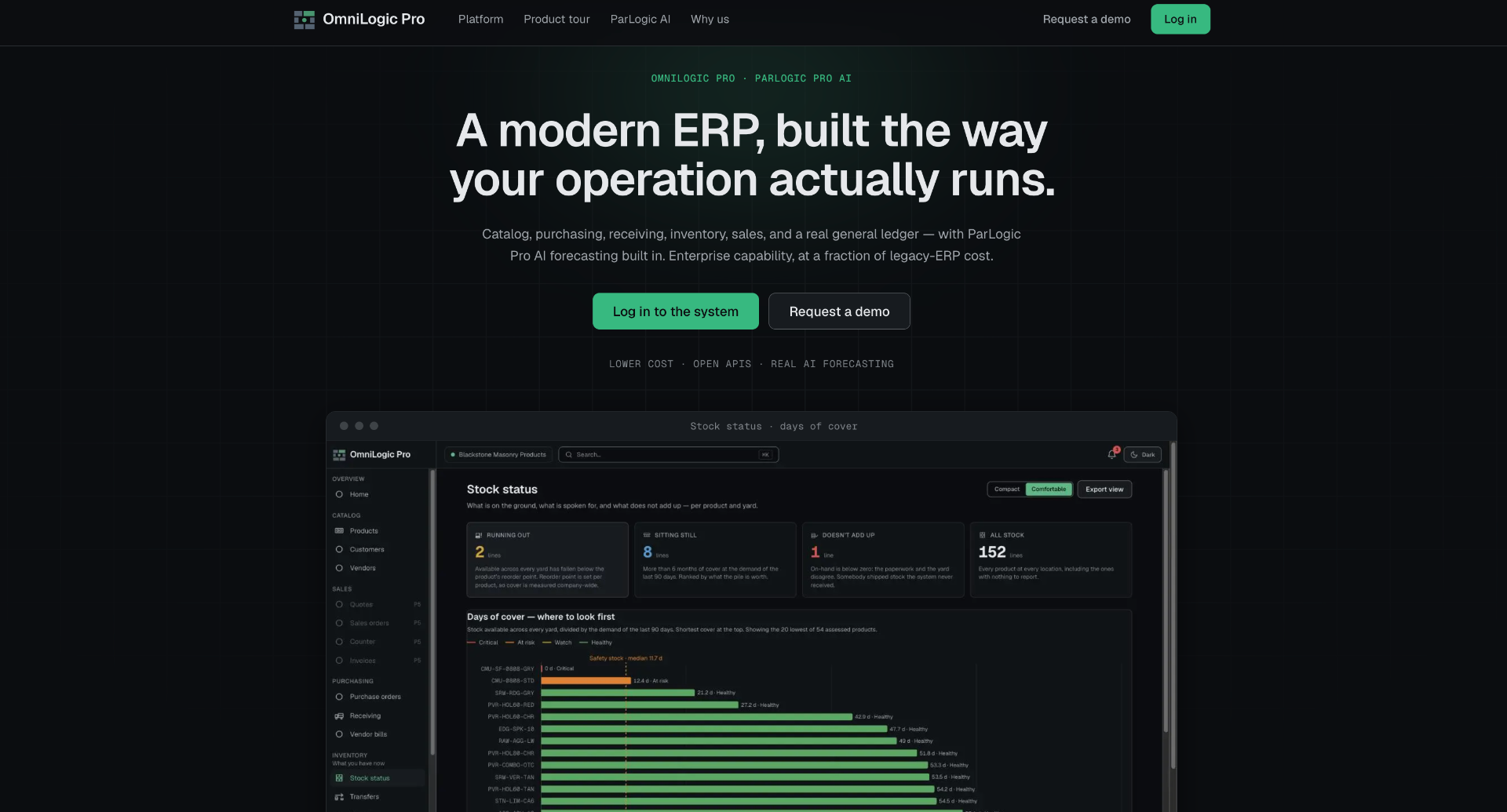Click the Home icon in the preview sidebar
This screenshot has width=1507, height=812.
[x=339, y=494]
